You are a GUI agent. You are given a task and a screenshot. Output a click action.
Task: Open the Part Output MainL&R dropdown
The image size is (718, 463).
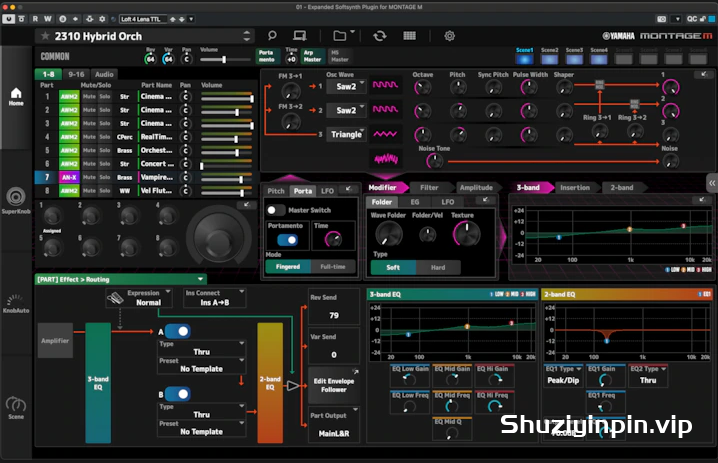click(x=334, y=425)
